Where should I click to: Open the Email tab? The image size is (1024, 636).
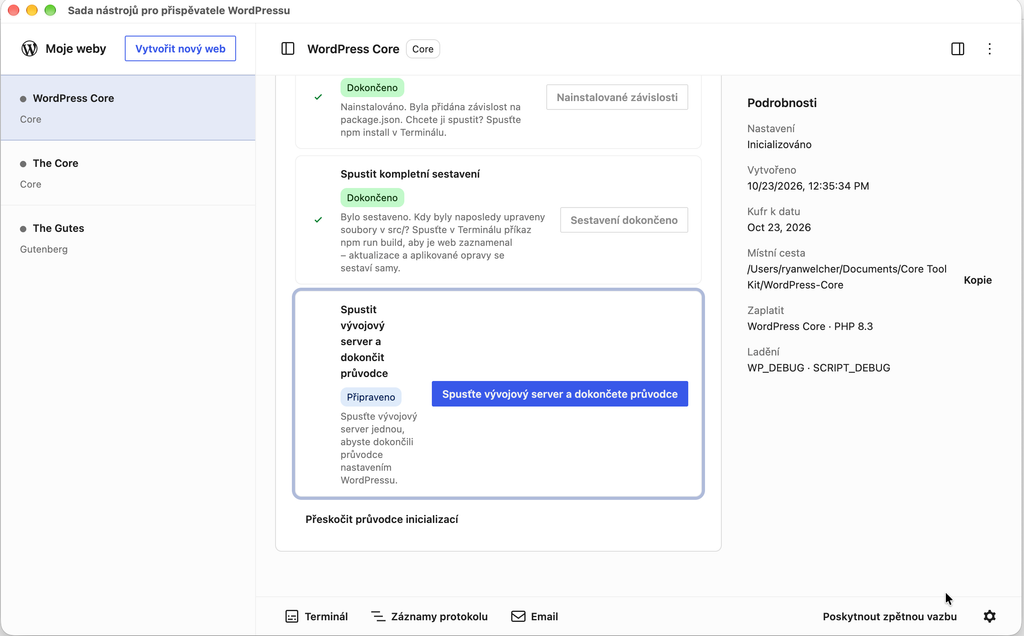pyautogui.click(x=535, y=616)
